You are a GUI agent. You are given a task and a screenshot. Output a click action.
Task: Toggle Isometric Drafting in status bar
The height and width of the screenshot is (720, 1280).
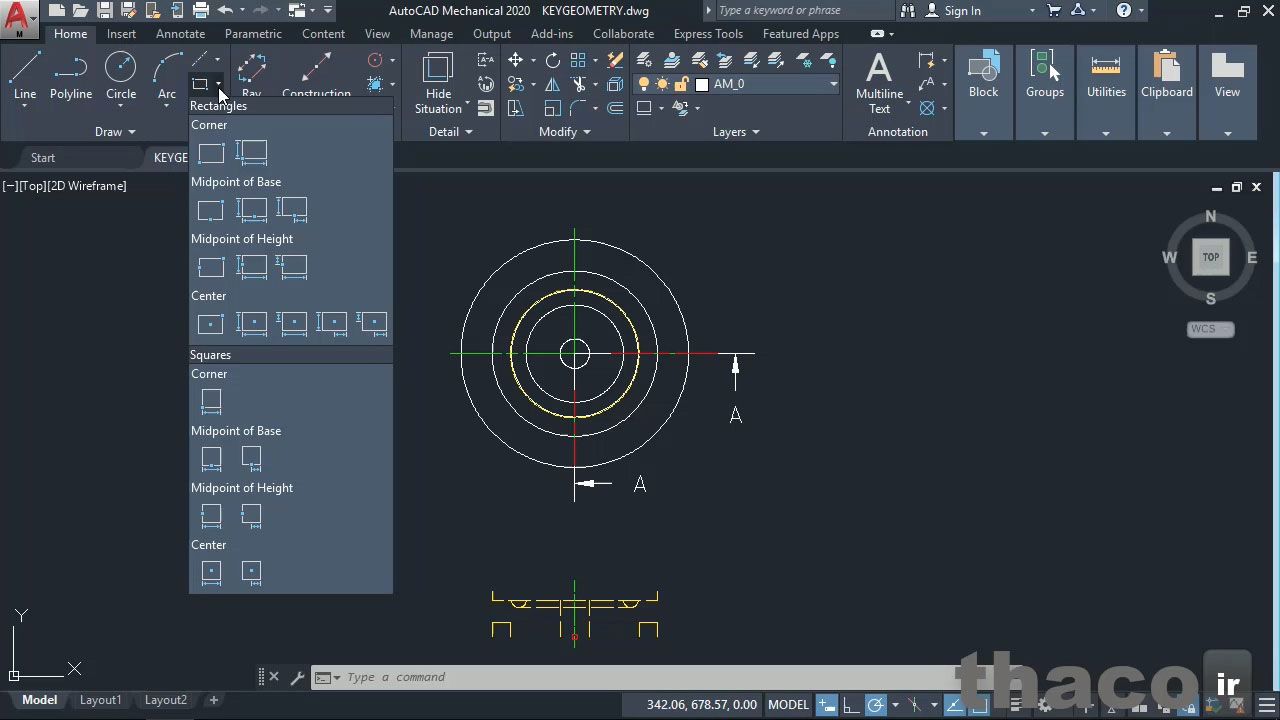(914, 705)
